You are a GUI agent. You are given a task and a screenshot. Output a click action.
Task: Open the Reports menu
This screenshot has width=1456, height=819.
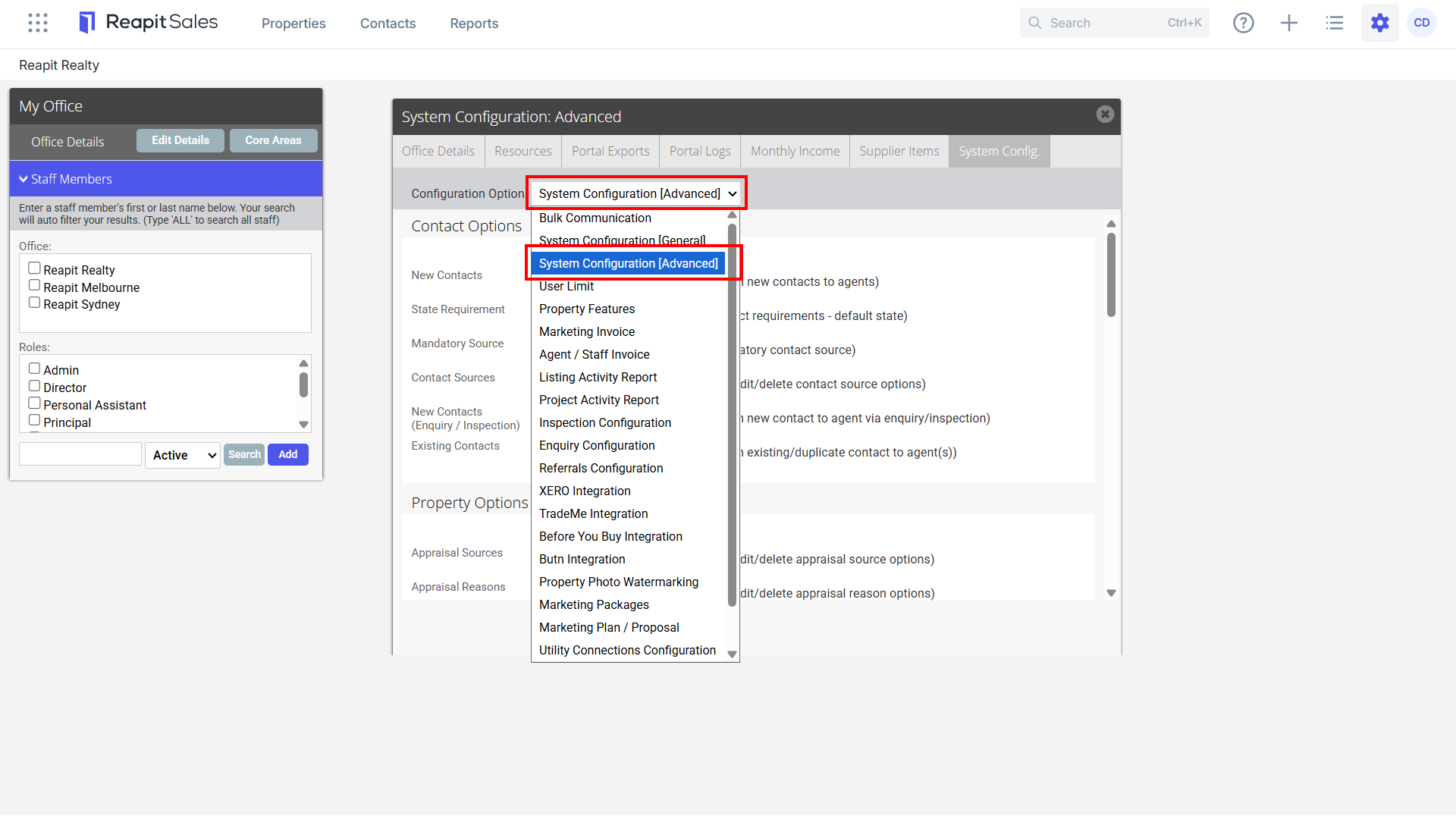click(474, 24)
